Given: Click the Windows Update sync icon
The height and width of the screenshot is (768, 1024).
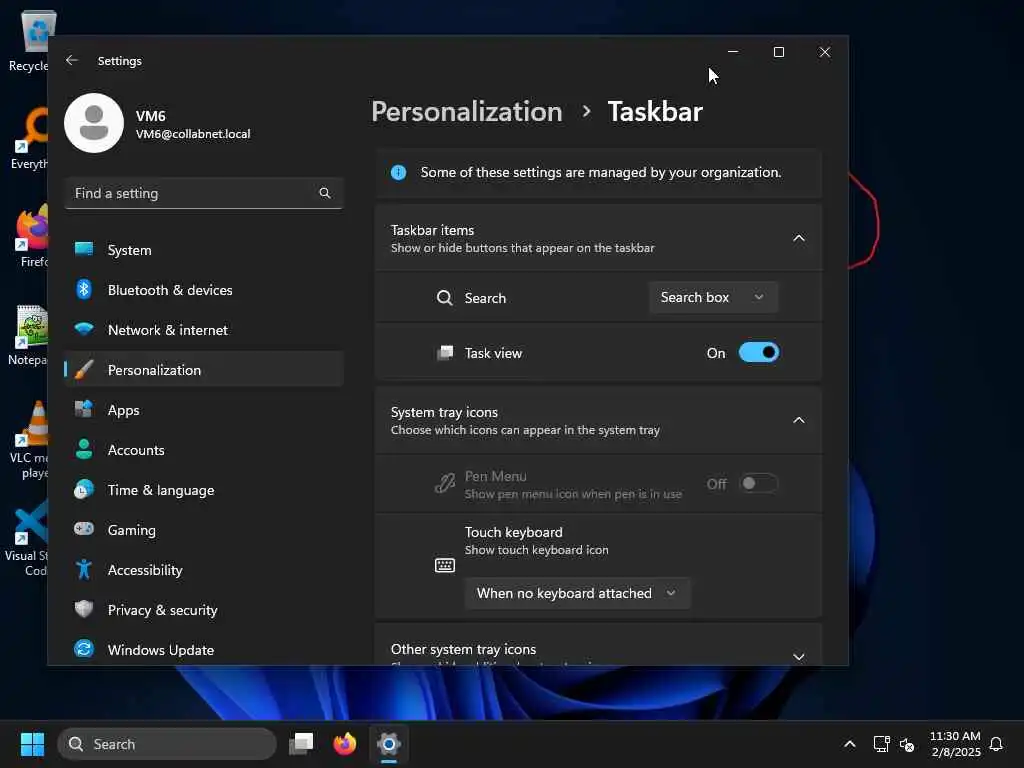Looking at the screenshot, I should point(84,648).
